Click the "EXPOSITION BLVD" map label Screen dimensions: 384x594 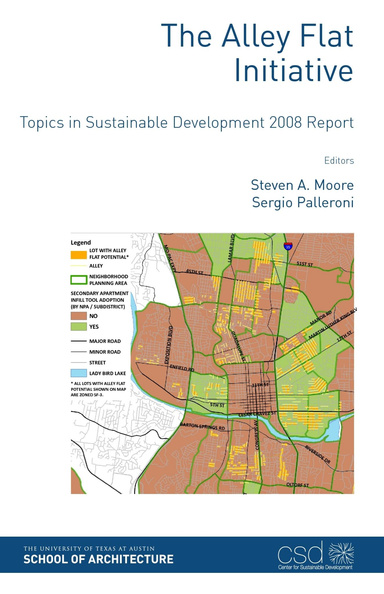click(170, 345)
